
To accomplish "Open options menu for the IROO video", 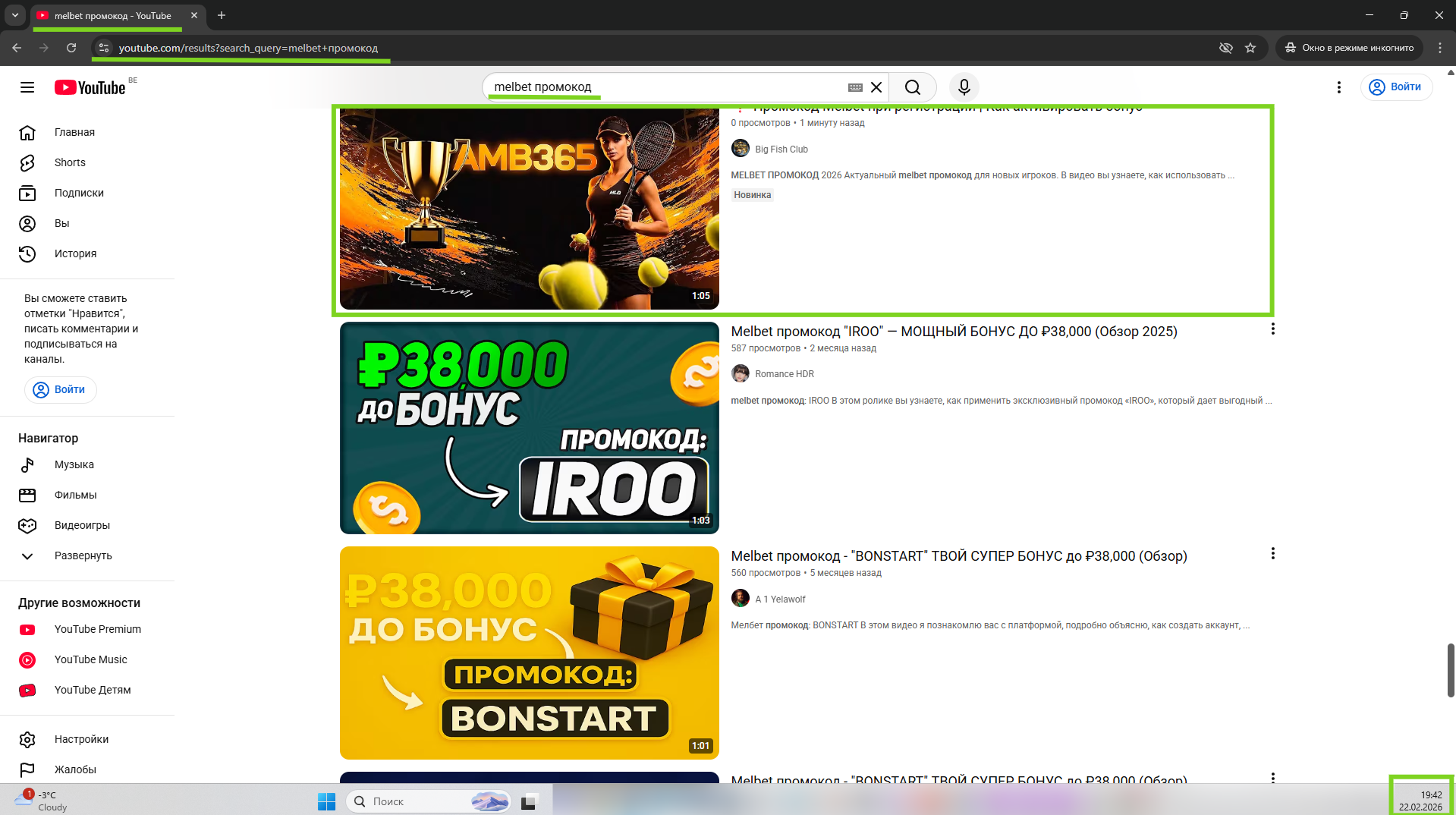I will [x=1273, y=329].
